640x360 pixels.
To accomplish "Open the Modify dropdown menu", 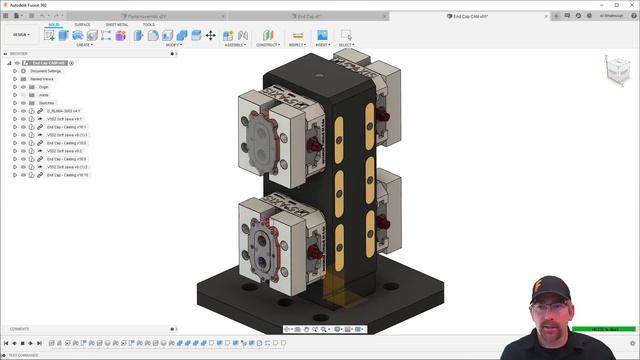I will [174, 44].
